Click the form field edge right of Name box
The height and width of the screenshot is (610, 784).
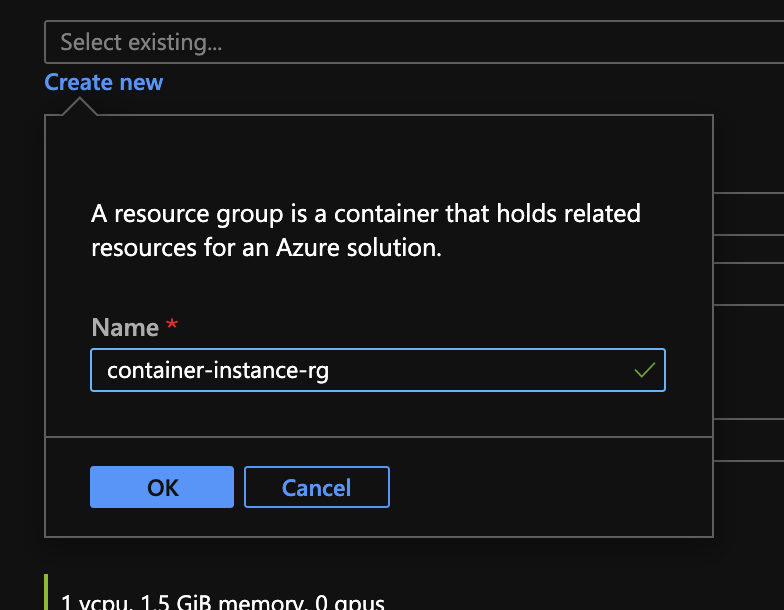(x=748, y=418)
